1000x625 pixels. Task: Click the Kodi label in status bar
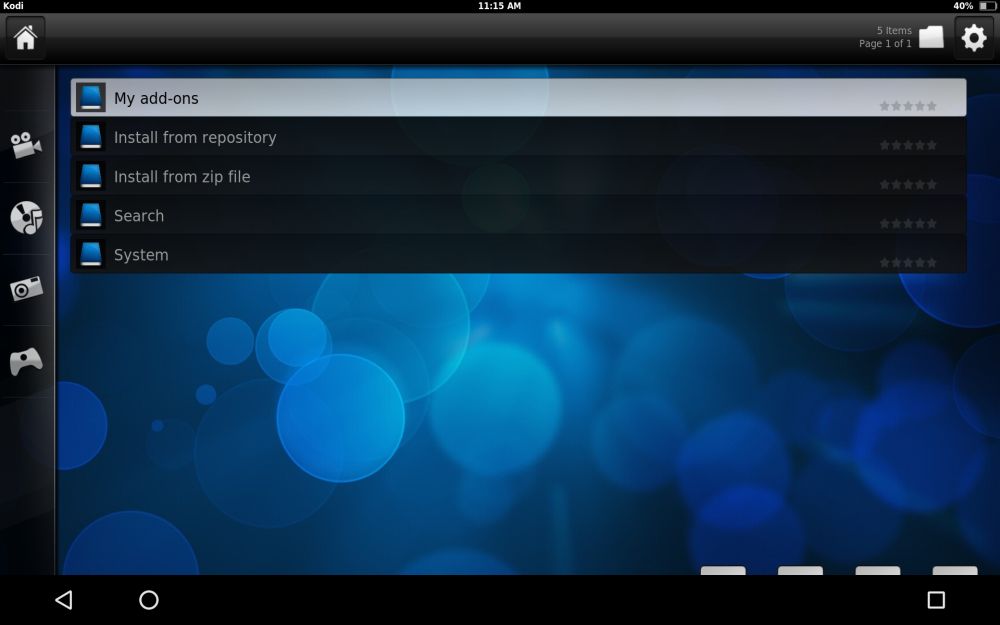(13, 6)
